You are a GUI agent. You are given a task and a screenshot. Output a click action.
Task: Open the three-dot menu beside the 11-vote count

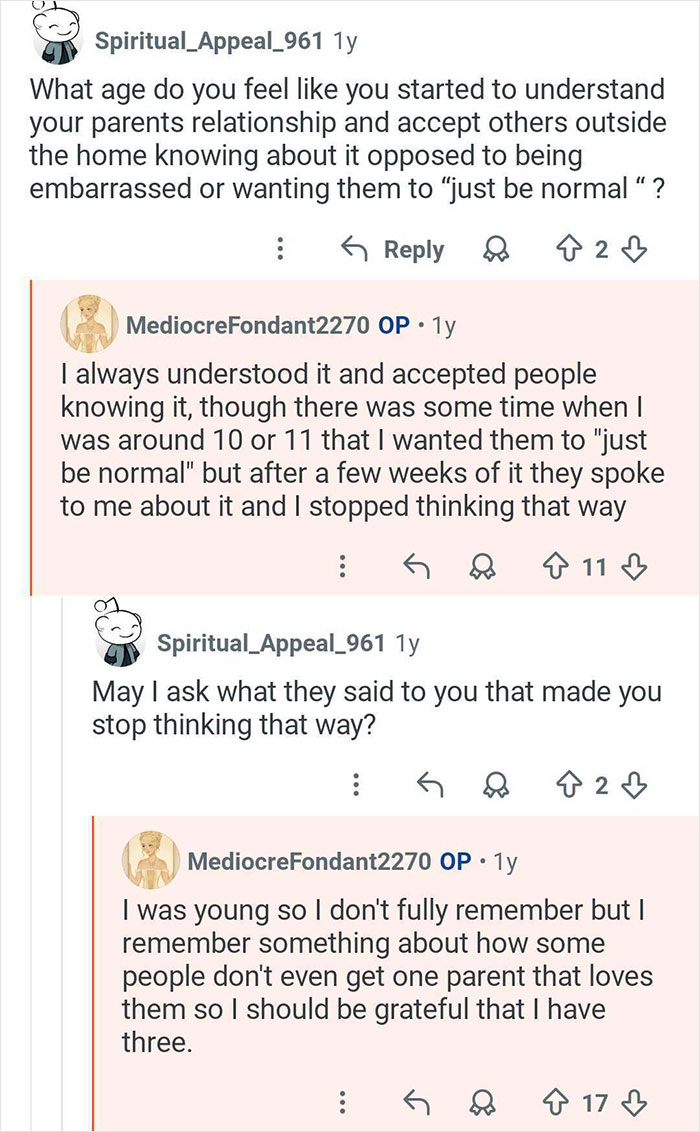point(342,566)
